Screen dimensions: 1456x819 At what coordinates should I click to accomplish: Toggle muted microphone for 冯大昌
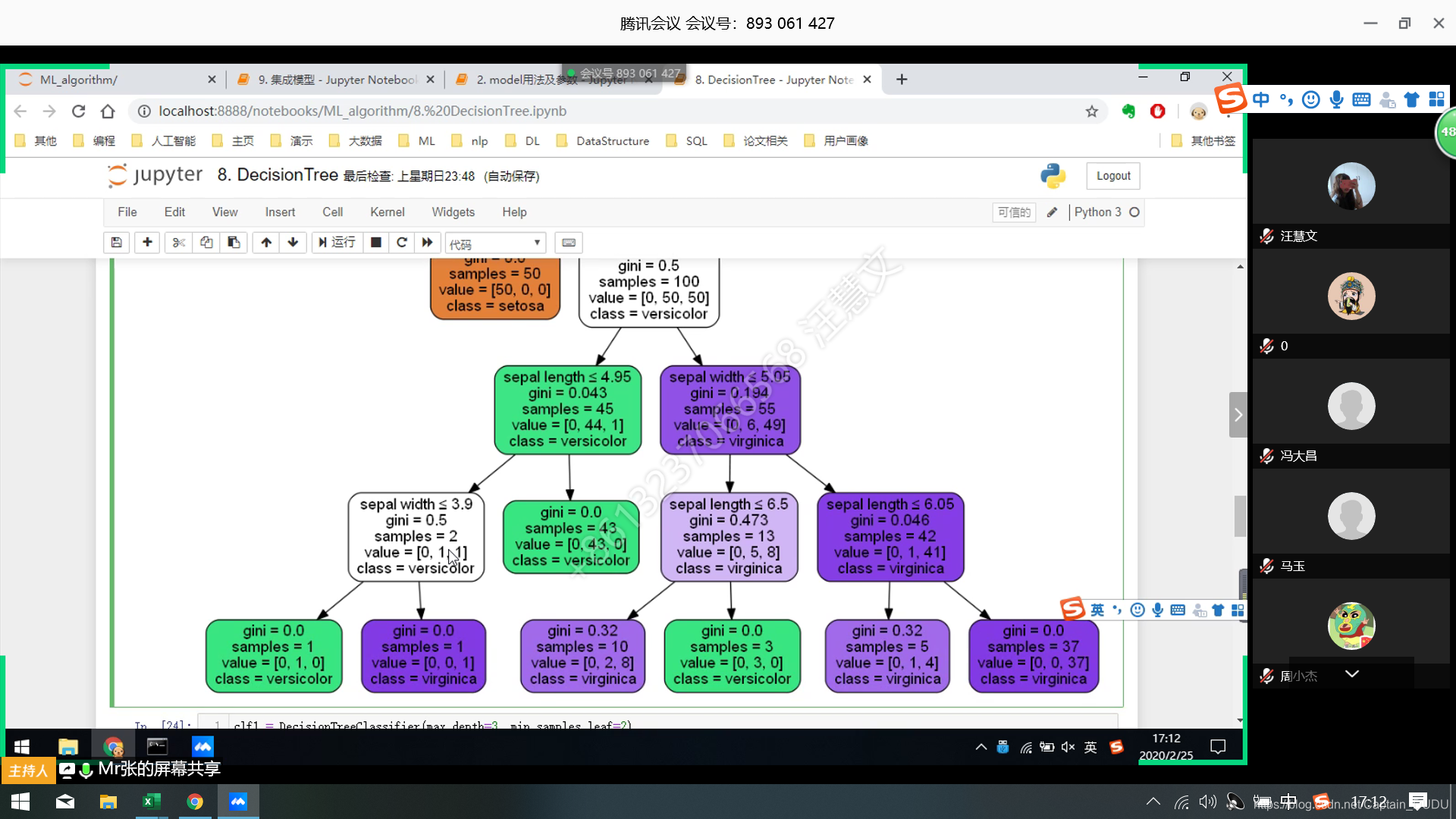1266,456
